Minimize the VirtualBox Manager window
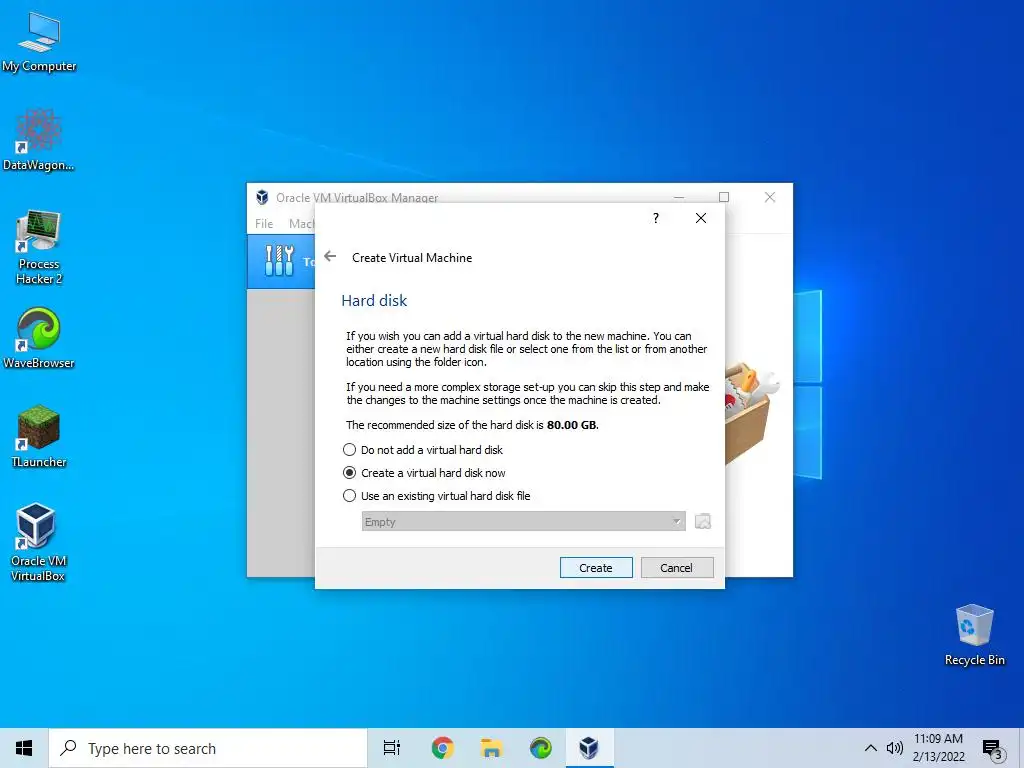 tap(679, 197)
